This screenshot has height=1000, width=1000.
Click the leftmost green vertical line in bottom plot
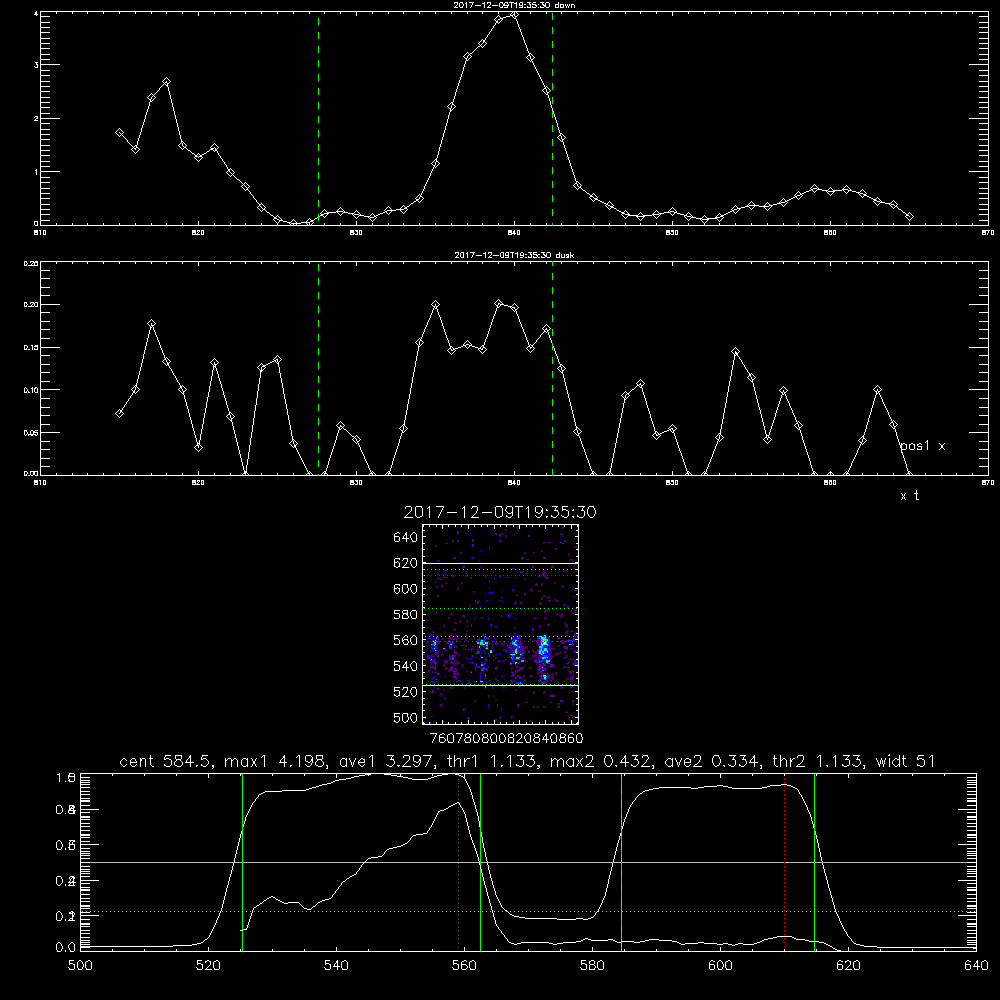[242, 861]
